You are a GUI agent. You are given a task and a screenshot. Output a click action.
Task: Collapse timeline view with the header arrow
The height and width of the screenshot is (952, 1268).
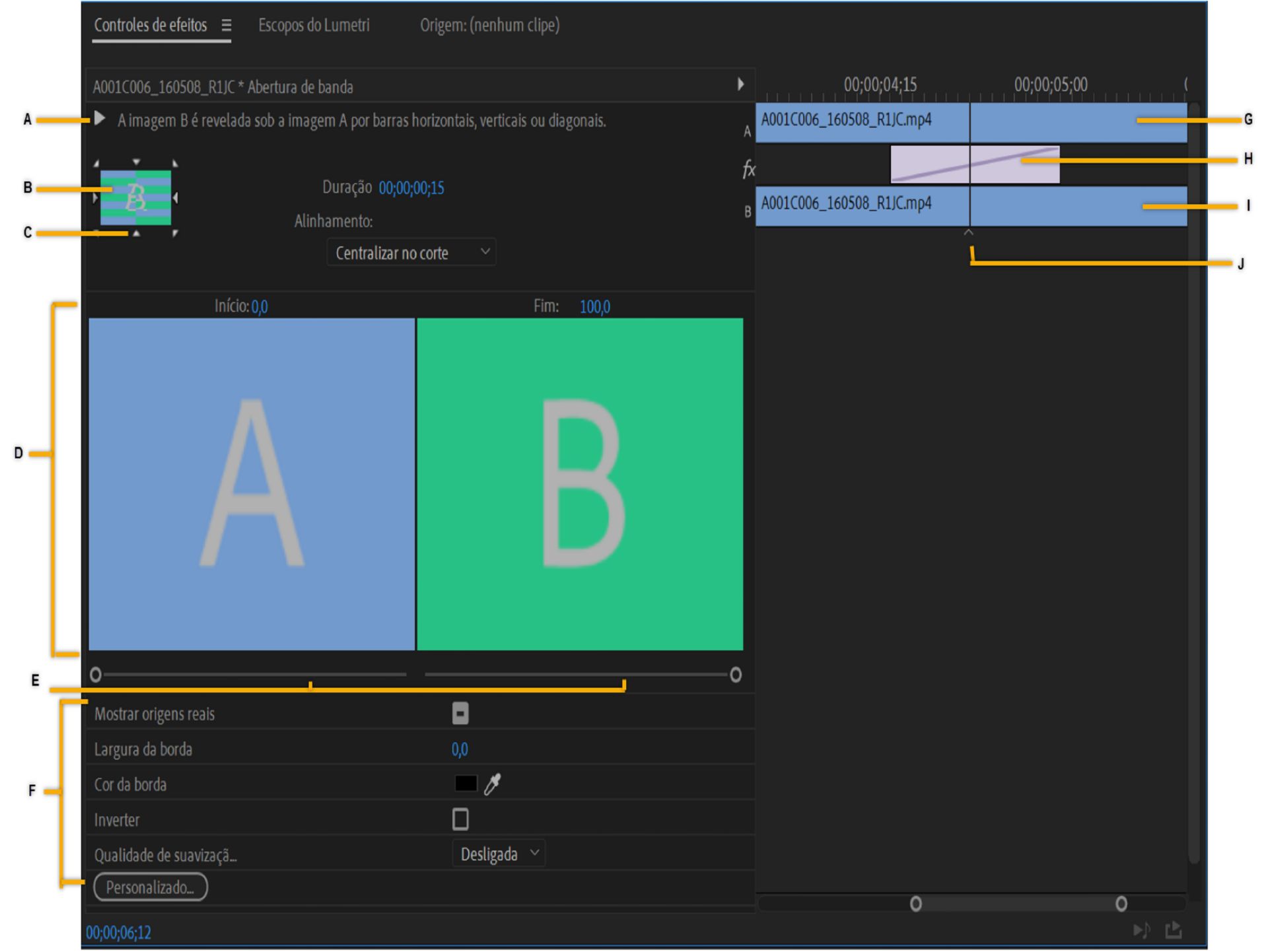pos(740,84)
